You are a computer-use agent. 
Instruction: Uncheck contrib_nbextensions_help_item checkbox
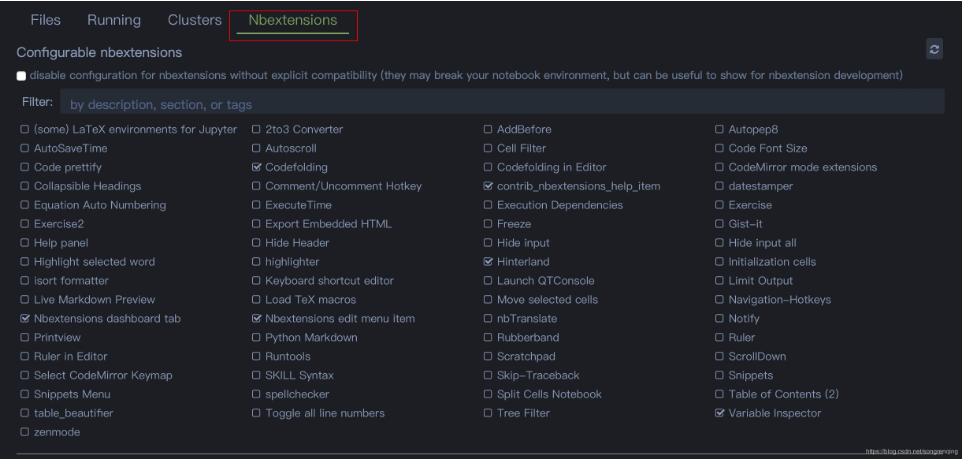point(488,186)
